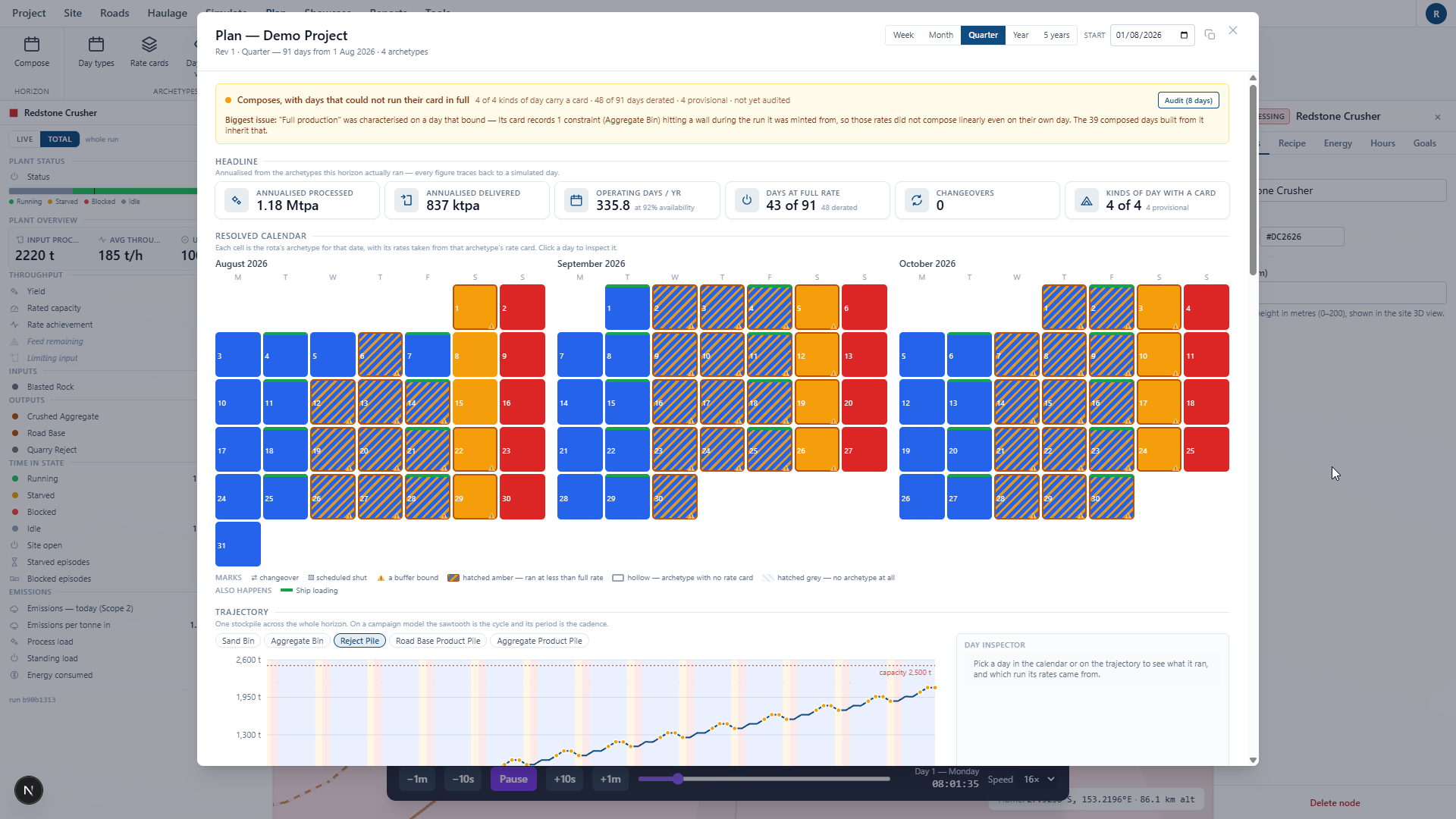This screenshot has height=819, width=1456.
Task: Click the user avatar R icon
Action: tap(1436, 14)
